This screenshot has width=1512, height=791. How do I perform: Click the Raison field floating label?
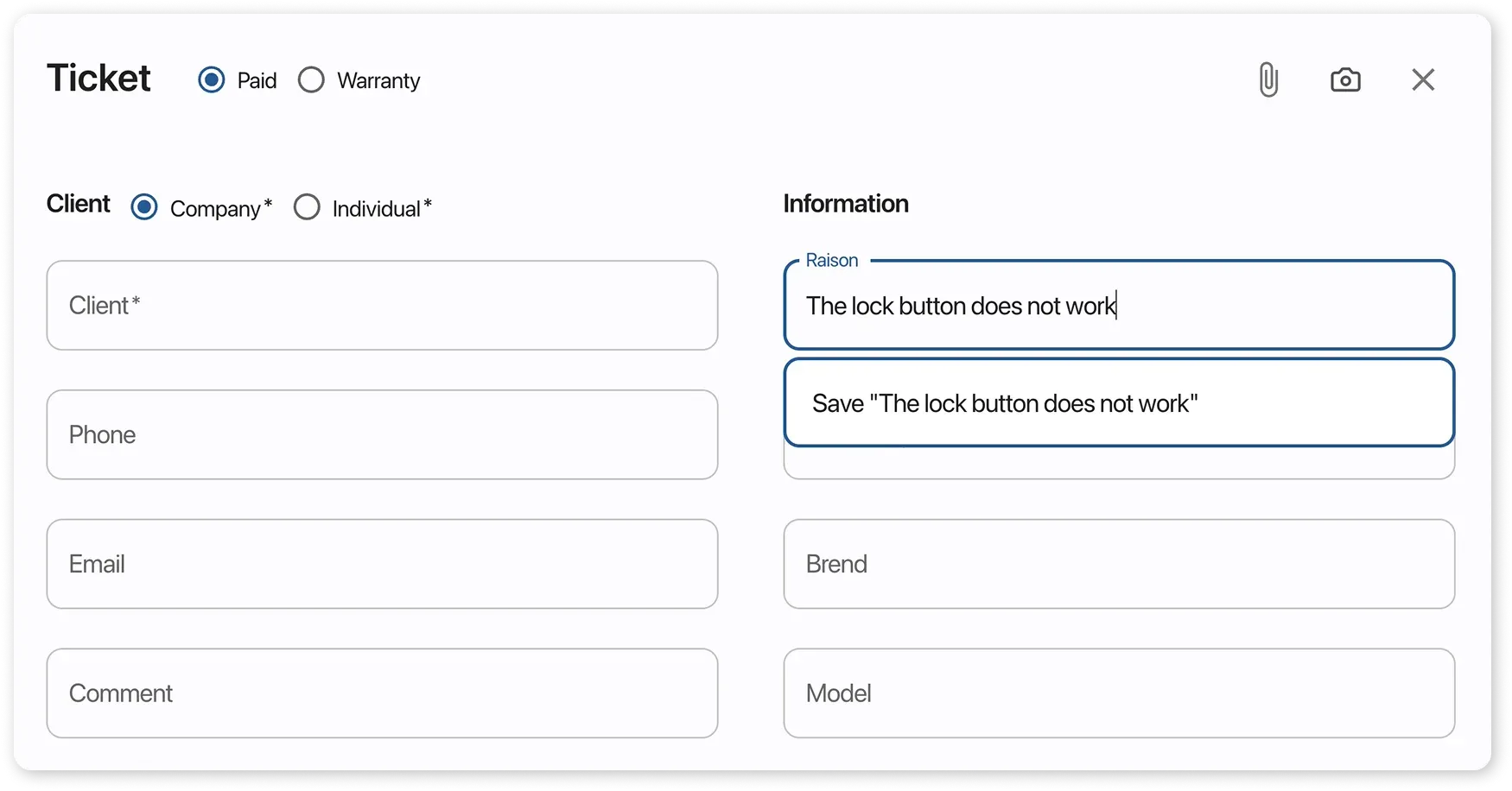[831, 260]
